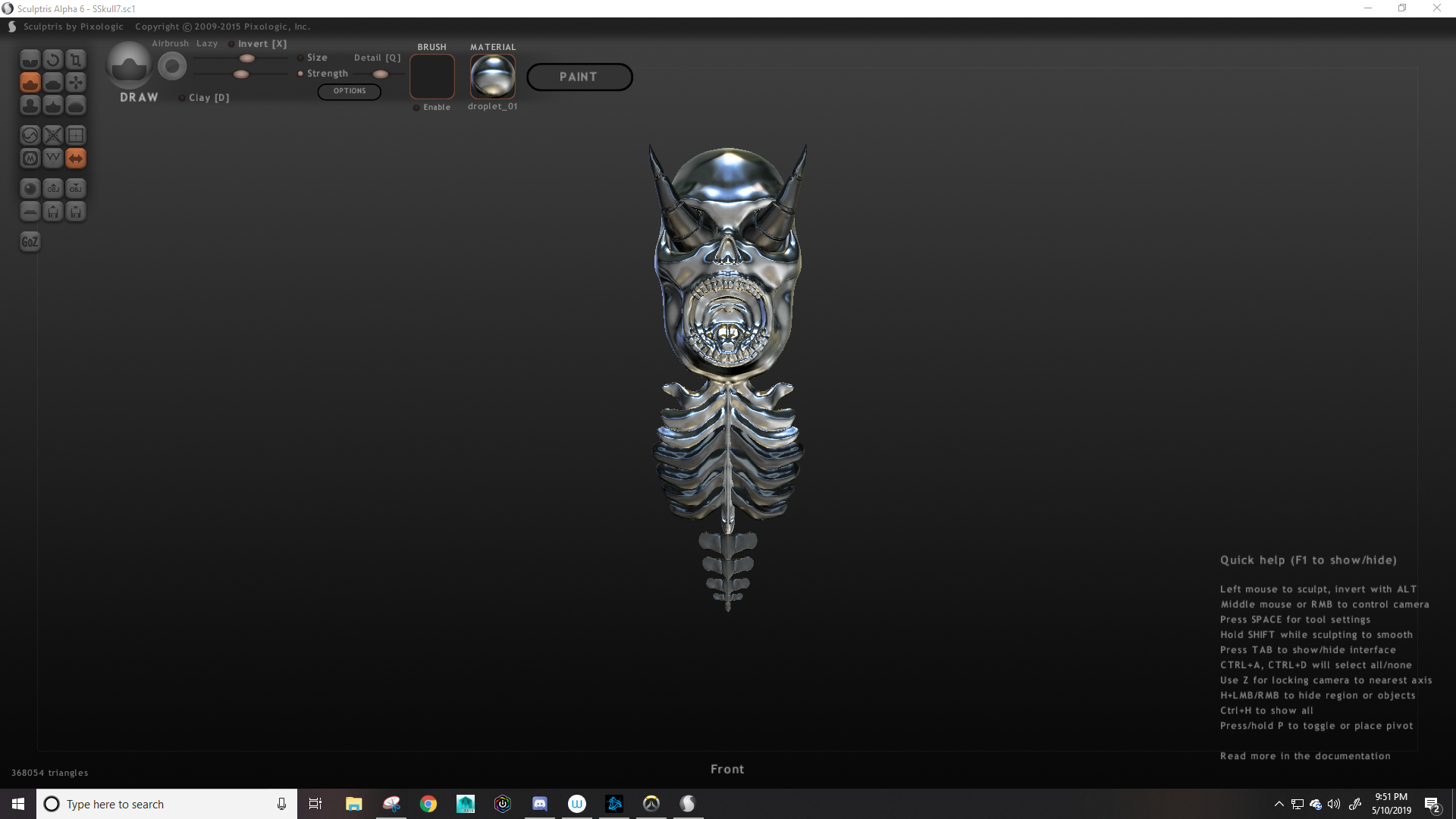Import an OBJ file
The width and height of the screenshot is (1456, 819).
click(53, 189)
